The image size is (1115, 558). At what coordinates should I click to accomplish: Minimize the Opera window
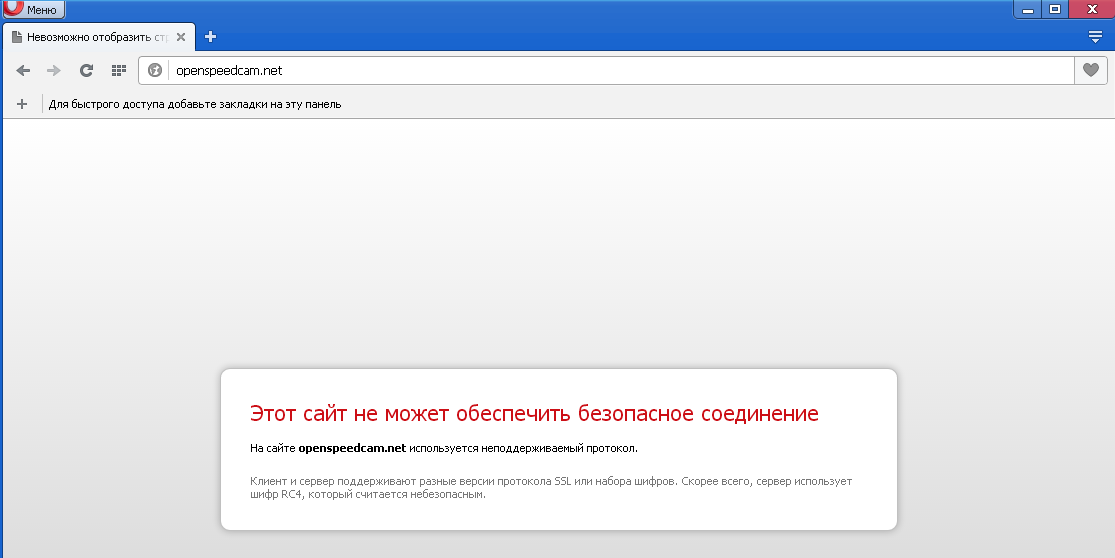coord(1028,9)
